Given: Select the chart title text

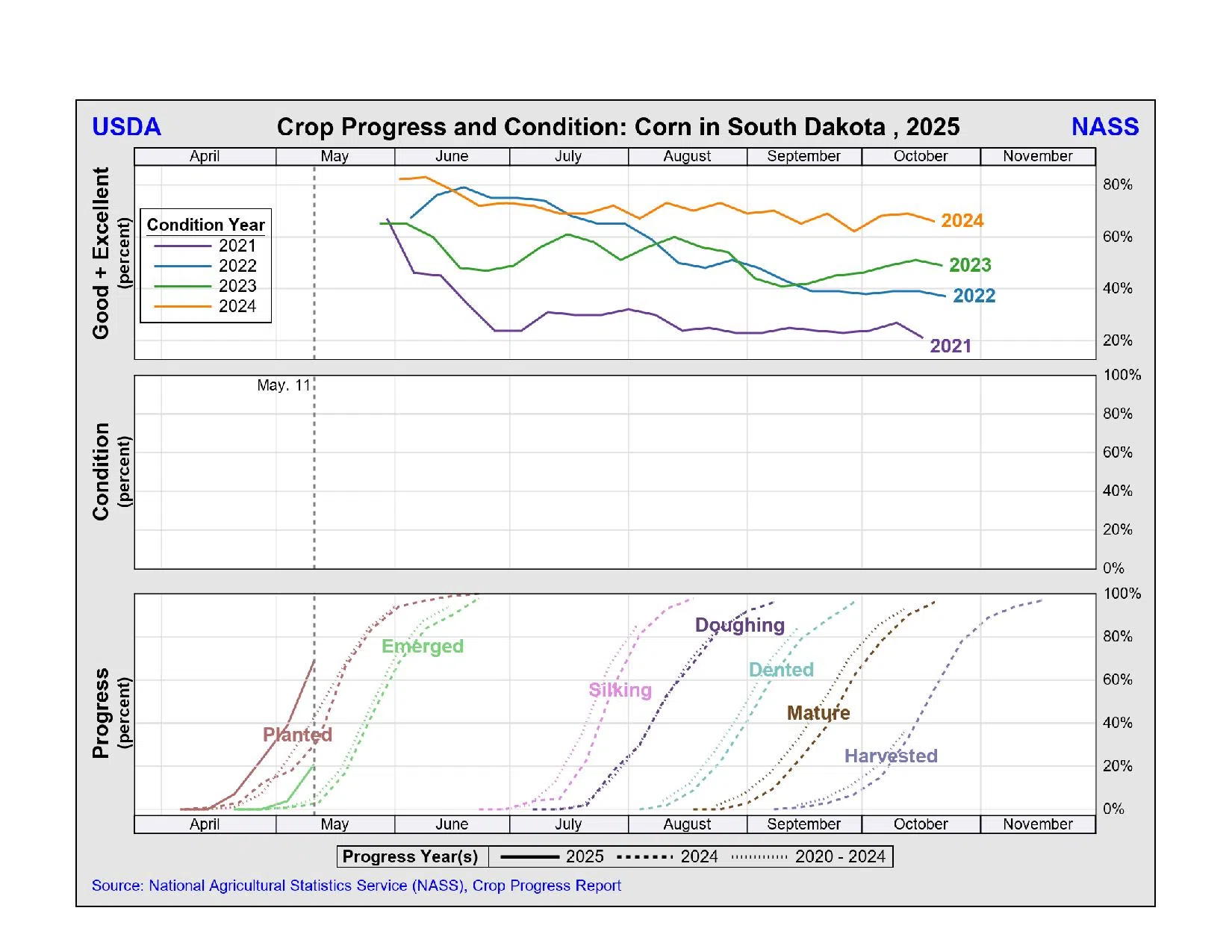Looking at the screenshot, I should click(x=617, y=127).
